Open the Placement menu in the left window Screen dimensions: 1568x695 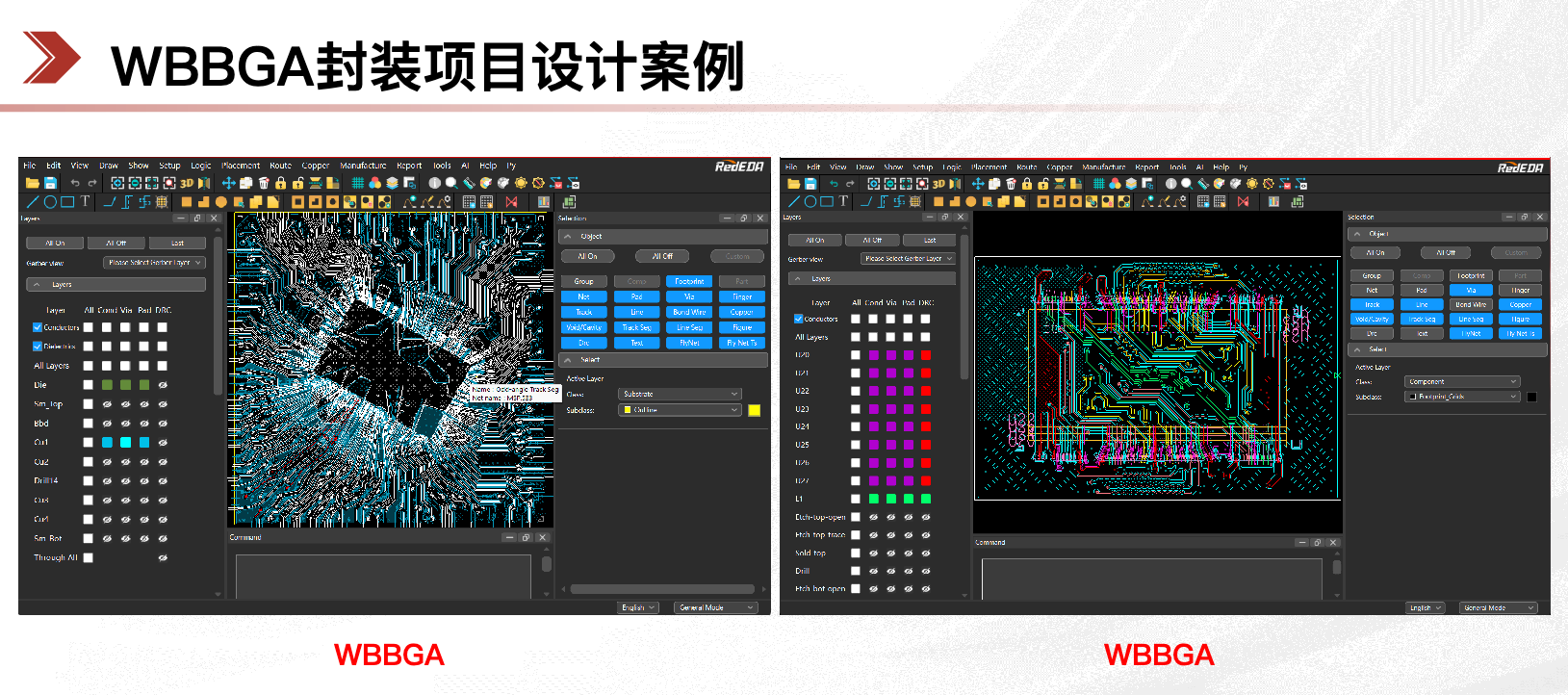tap(241, 166)
